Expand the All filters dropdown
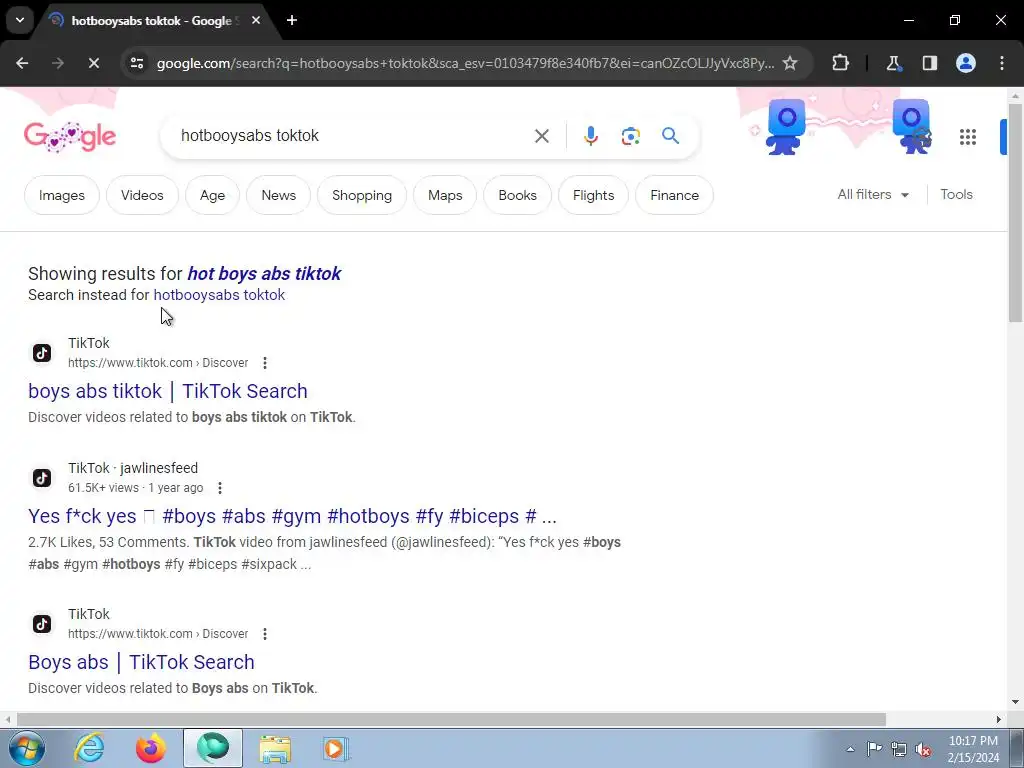Image resolution: width=1024 pixels, height=768 pixels. 873,195
